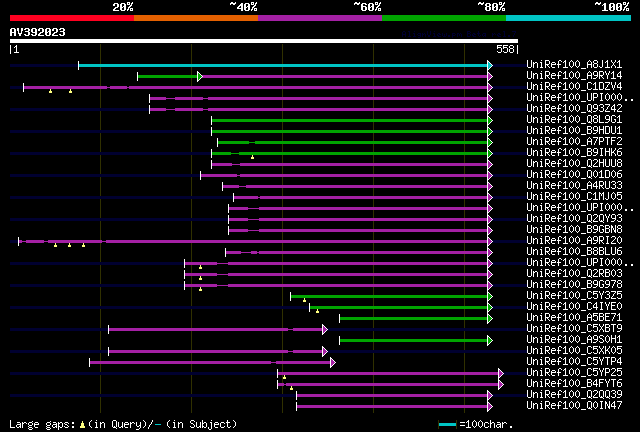Click the yellow gap marker under UniRef100_C5YP25 bar

pyautogui.click(x=284, y=377)
